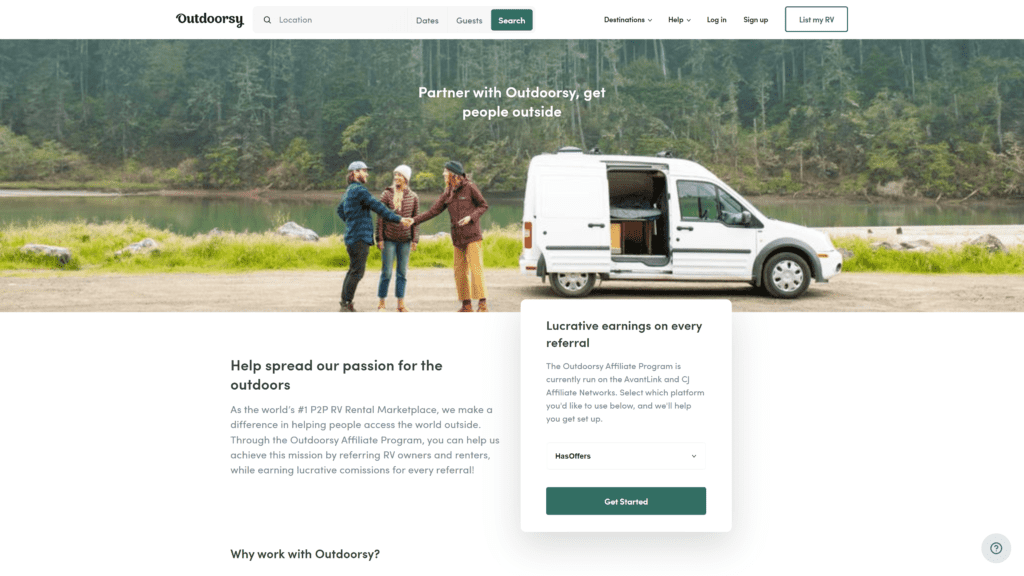Click the arrow in the HasOffers selector
Image resolution: width=1024 pixels, height=576 pixels.
(694, 456)
